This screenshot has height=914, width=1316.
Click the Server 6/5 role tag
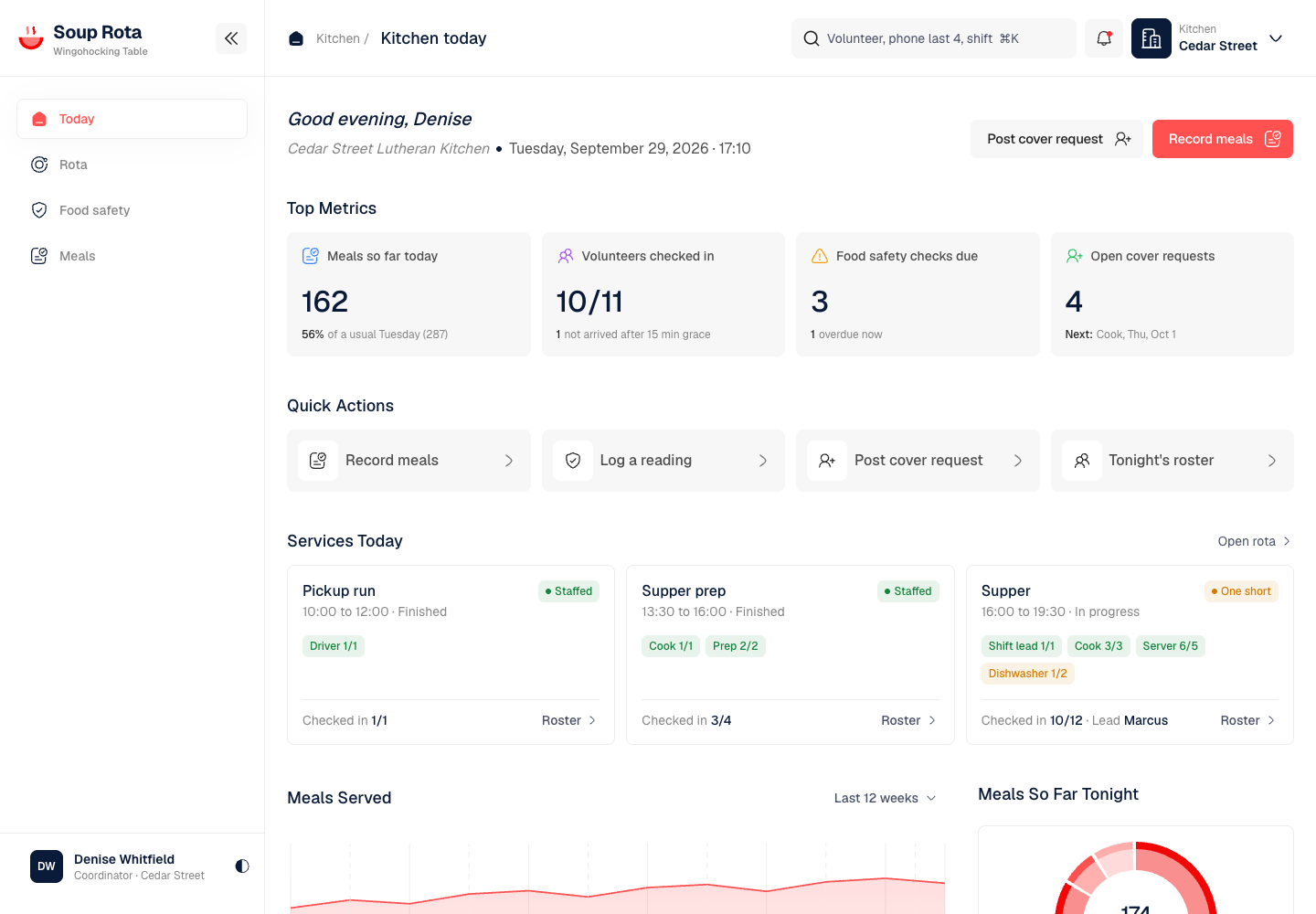(1171, 646)
